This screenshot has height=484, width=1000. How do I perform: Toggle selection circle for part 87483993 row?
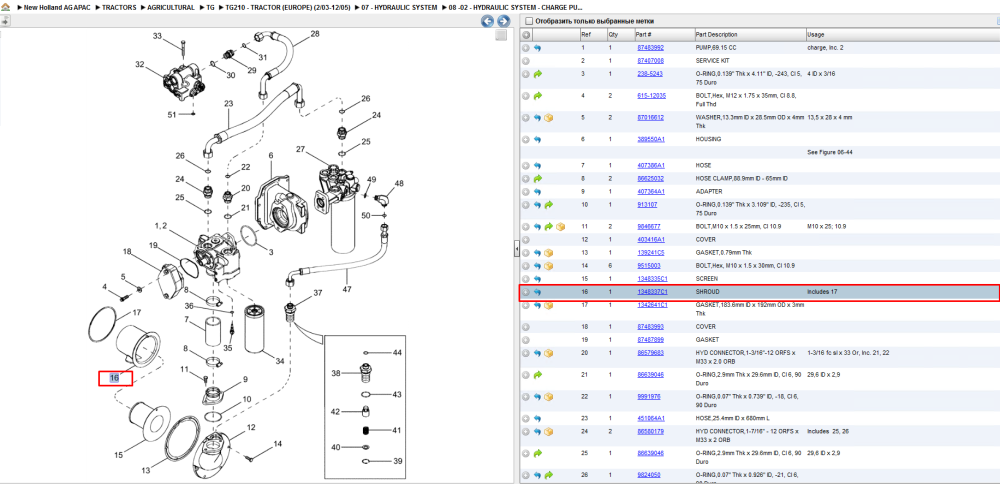point(526,326)
